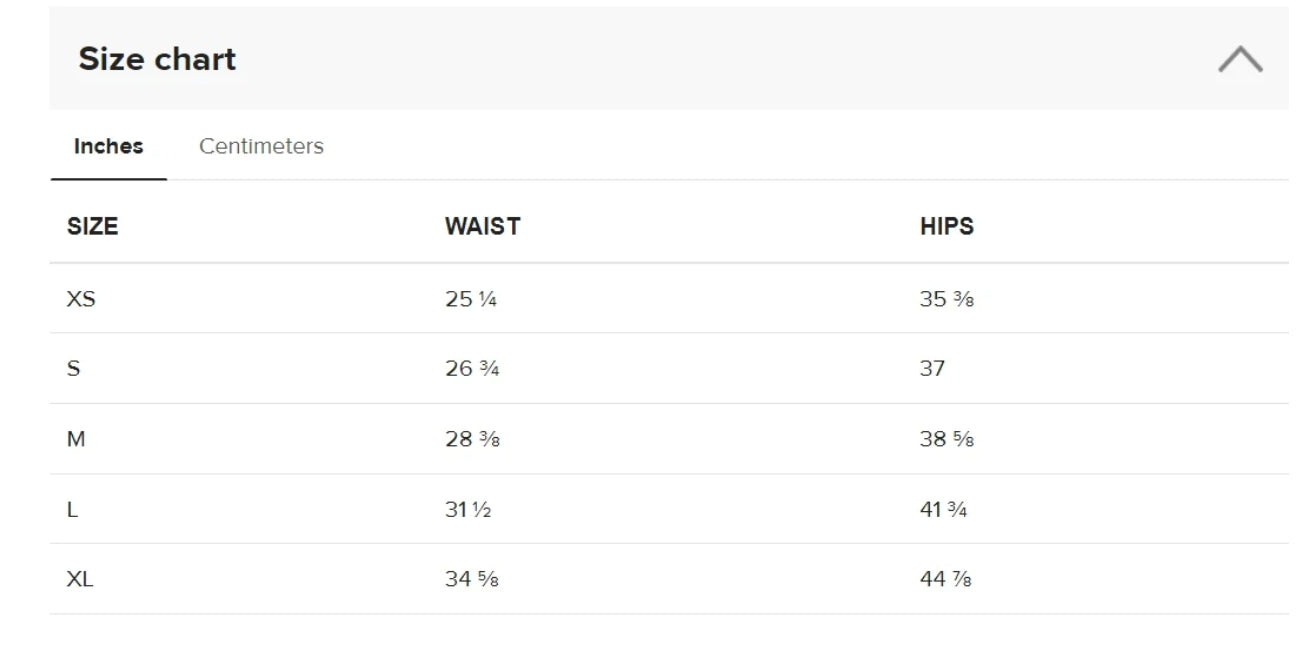Select the S size row label
Screen dimensions: 1305x653
click(73, 368)
